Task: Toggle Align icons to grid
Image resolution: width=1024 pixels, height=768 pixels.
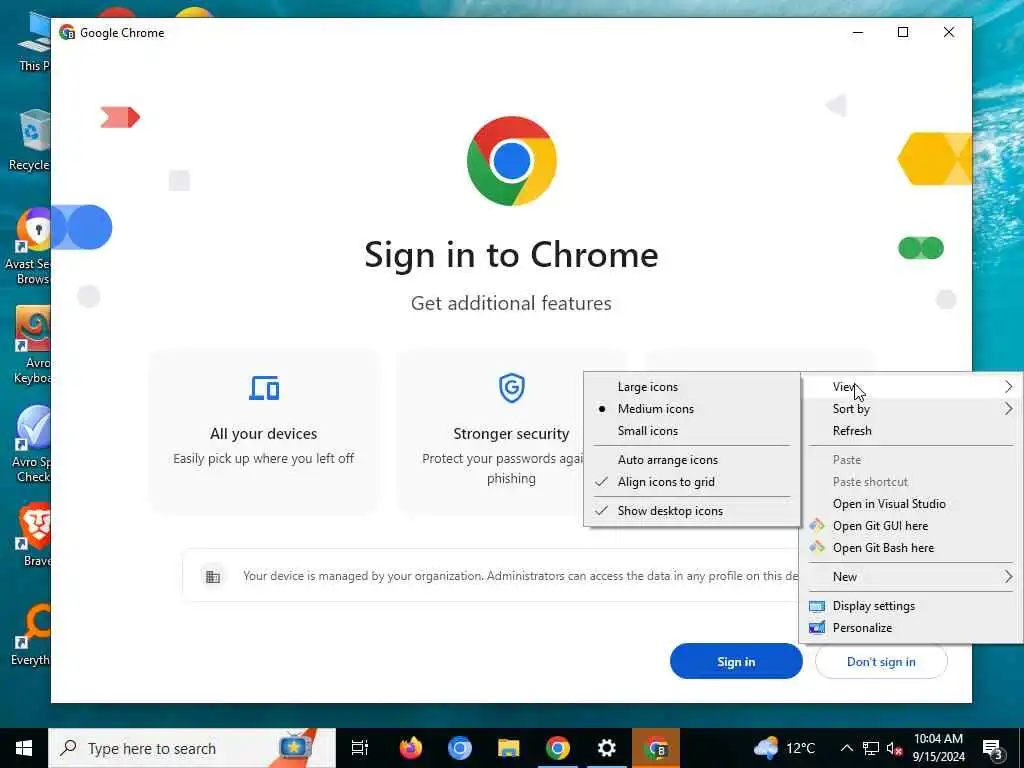Action: [692, 482]
